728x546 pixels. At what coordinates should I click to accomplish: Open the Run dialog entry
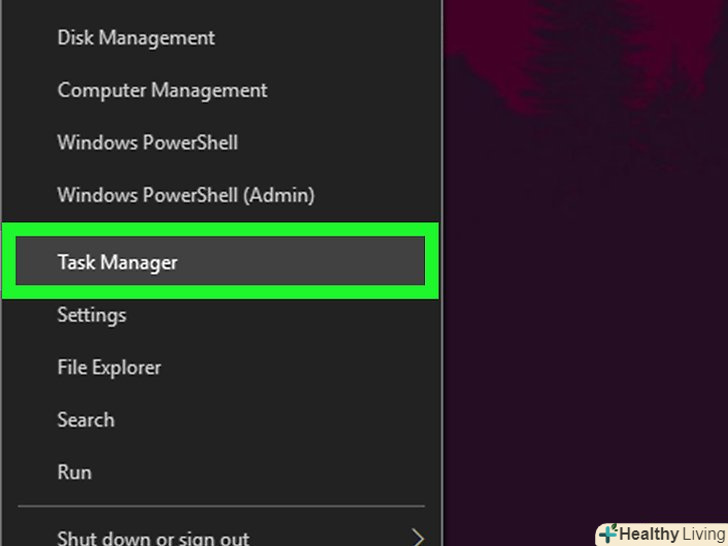tap(74, 472)
